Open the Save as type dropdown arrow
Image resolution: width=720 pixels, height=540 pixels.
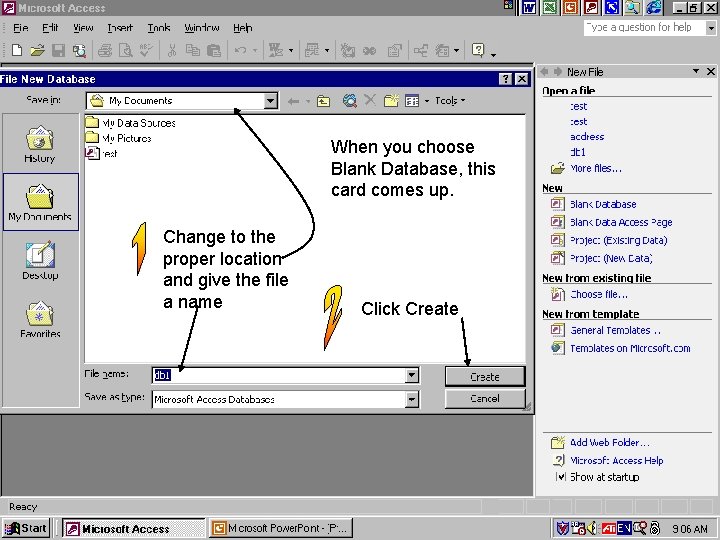pos(412,399)
